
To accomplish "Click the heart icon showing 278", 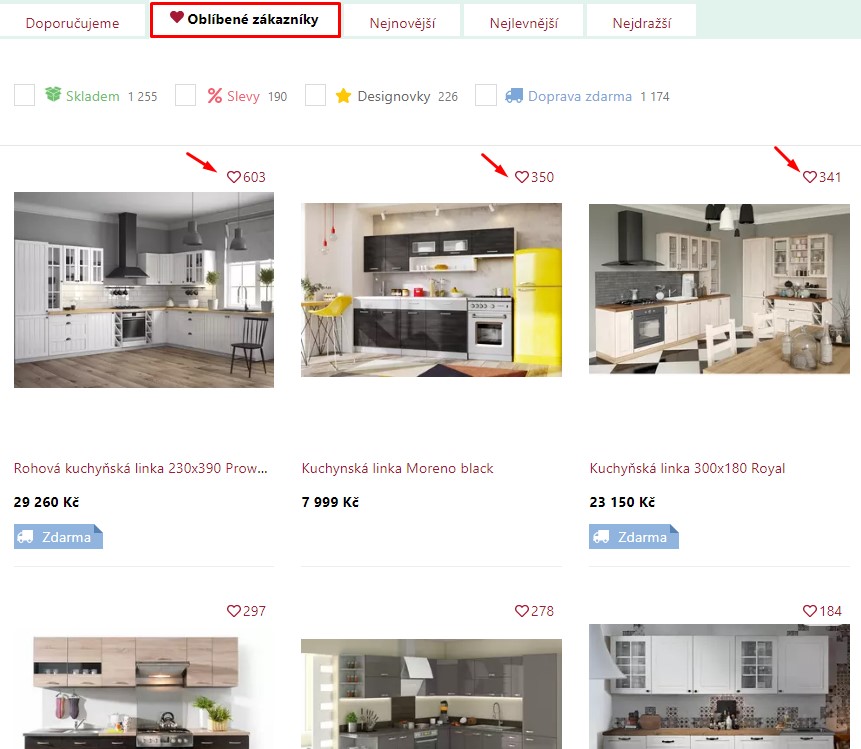I will [522, 611].
